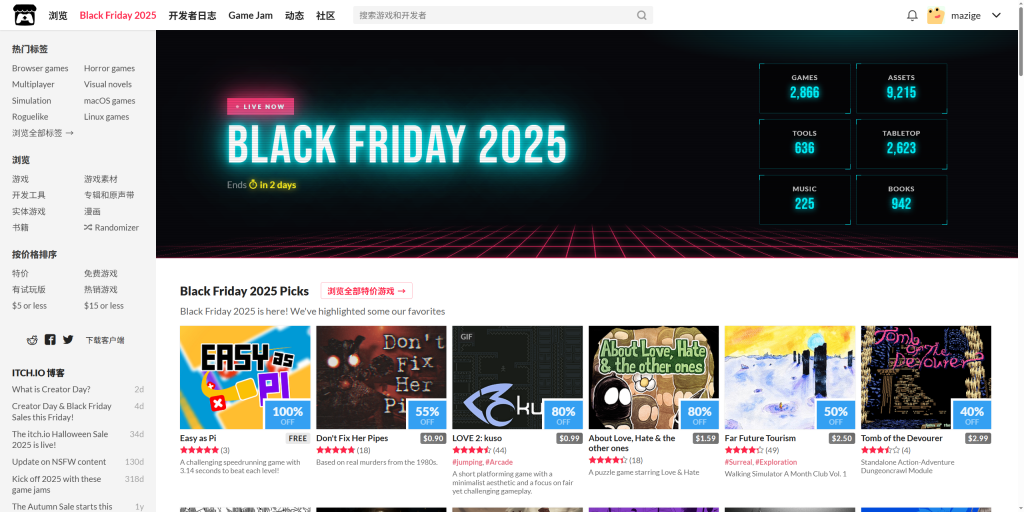Open the Easy as Pi thumbnail
Screen dimensions: 1024x512
[245, 377]
